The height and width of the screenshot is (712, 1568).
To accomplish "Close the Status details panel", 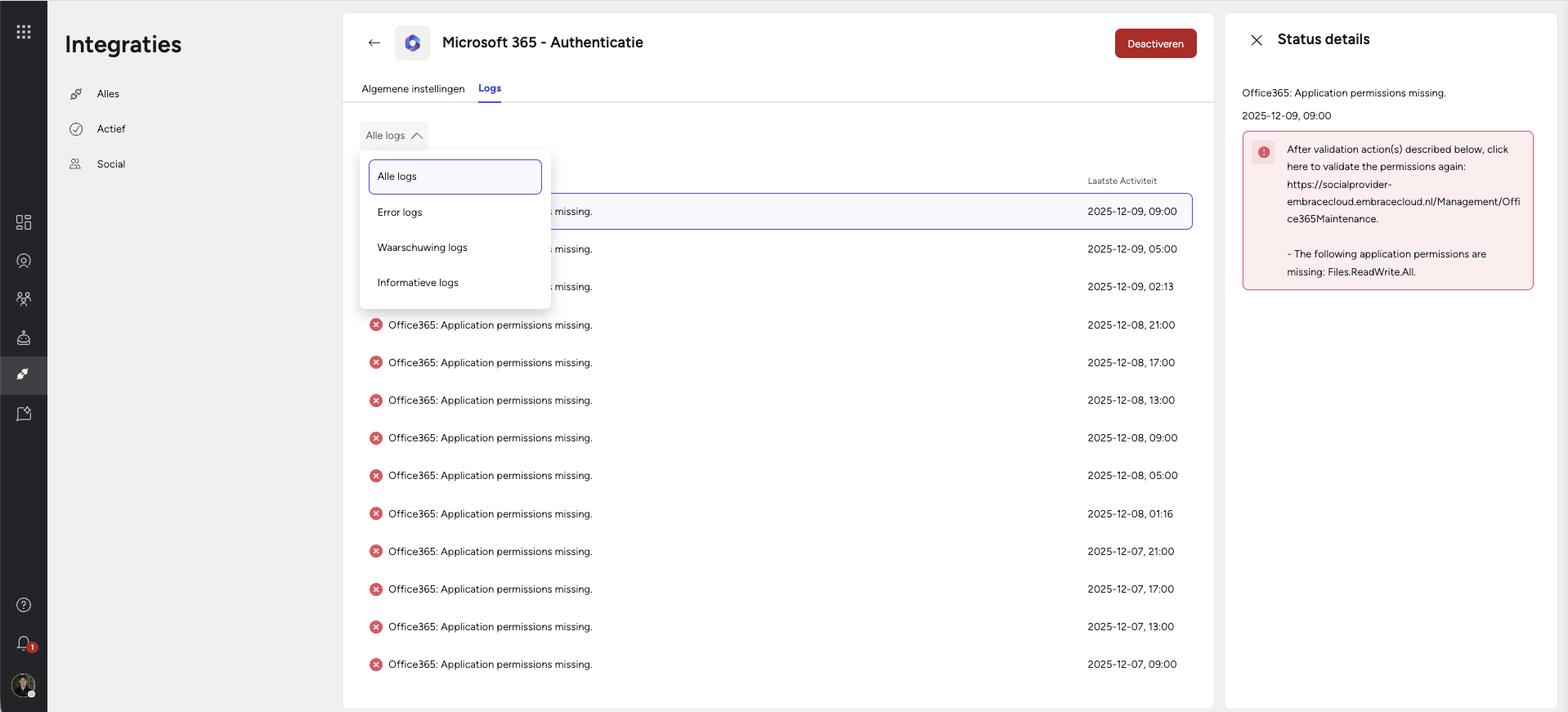I will [x=1257, y=40].
